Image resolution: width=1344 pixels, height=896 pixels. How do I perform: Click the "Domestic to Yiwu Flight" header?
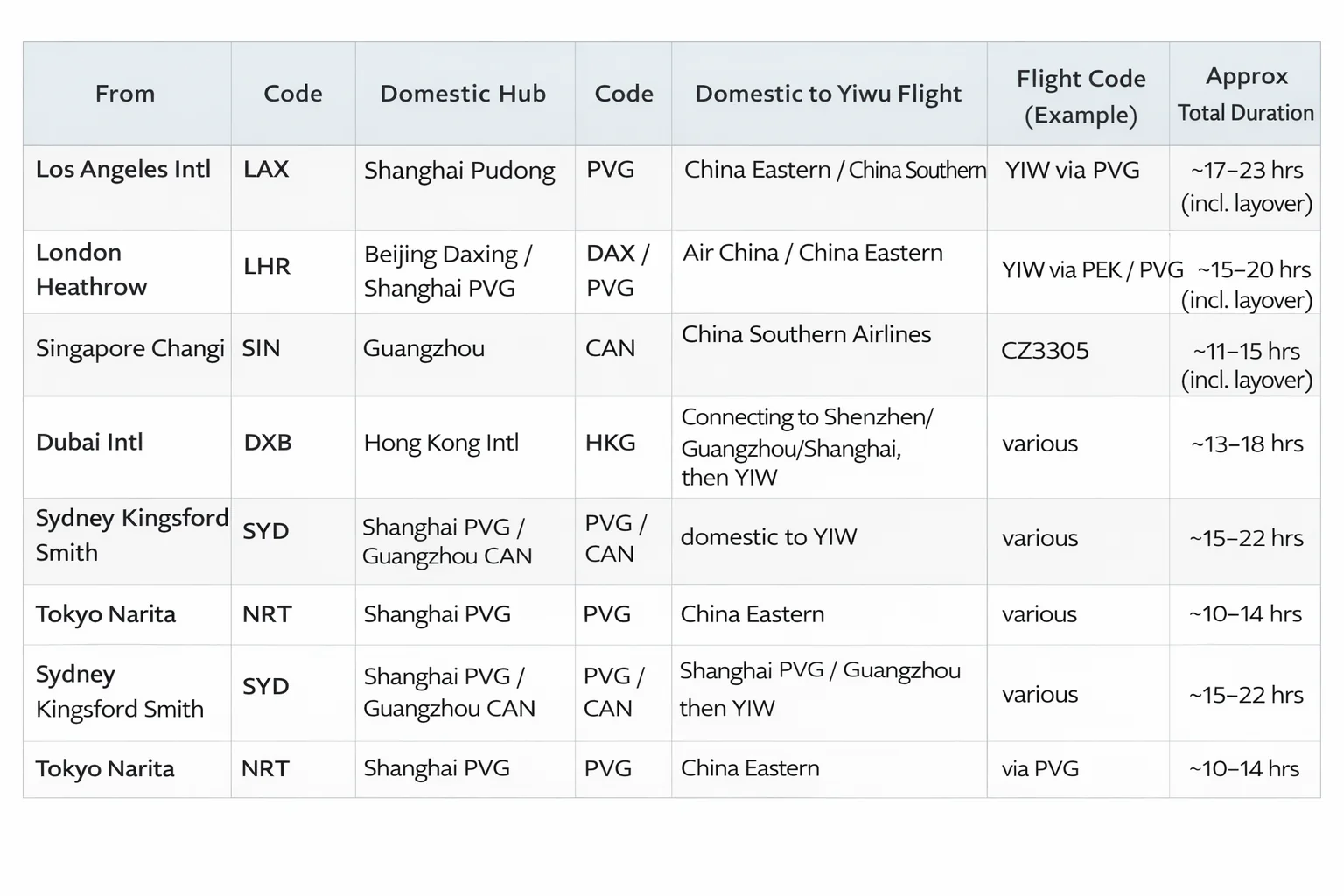(x=828, y=94)
